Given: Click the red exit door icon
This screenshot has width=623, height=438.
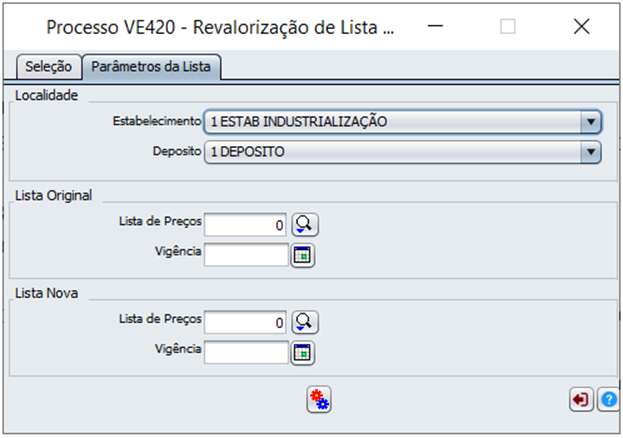Looking at the screenshot, I should coord(581,399).
